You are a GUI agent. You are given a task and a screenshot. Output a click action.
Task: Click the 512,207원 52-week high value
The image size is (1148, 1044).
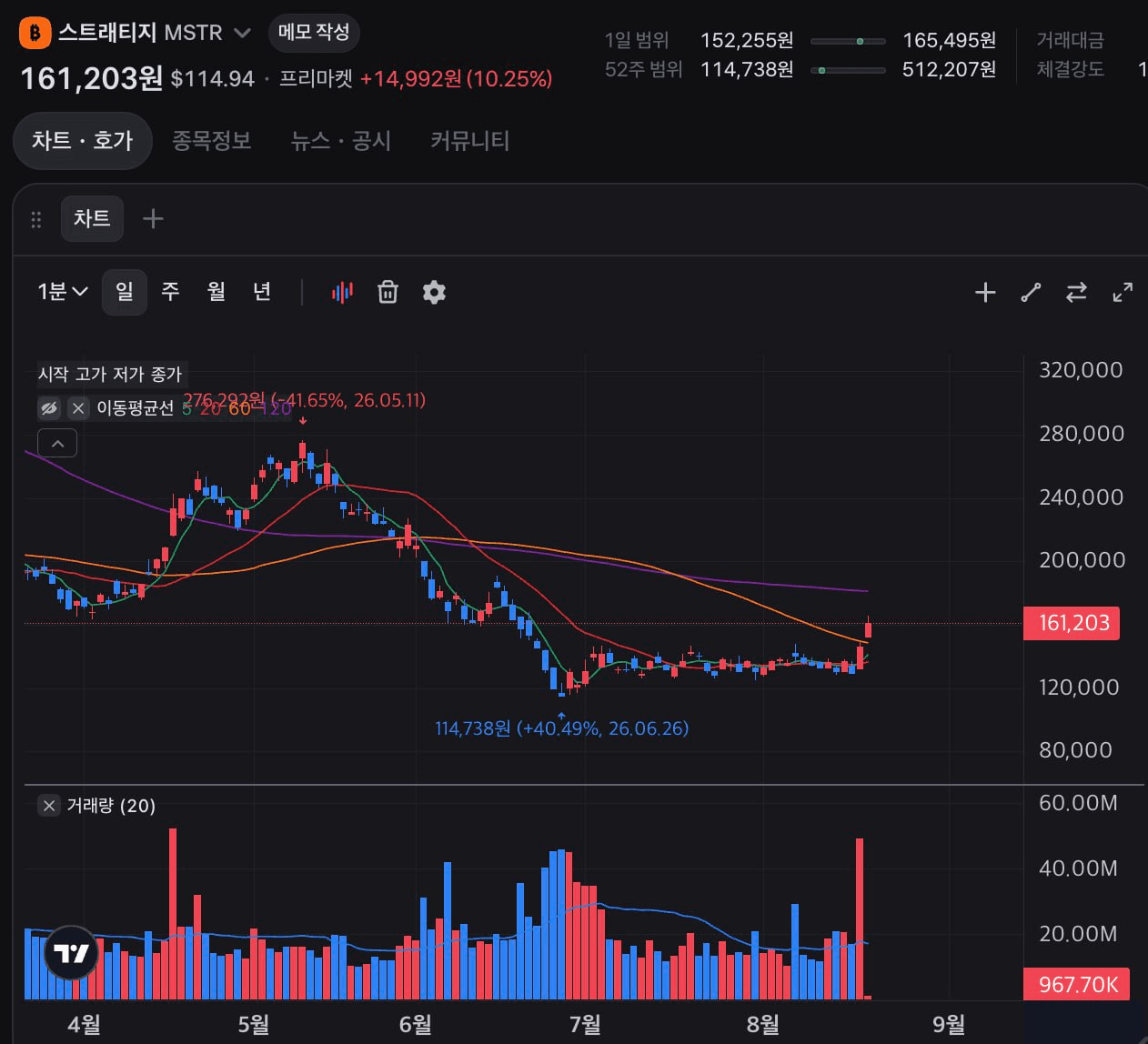point(949,70)
